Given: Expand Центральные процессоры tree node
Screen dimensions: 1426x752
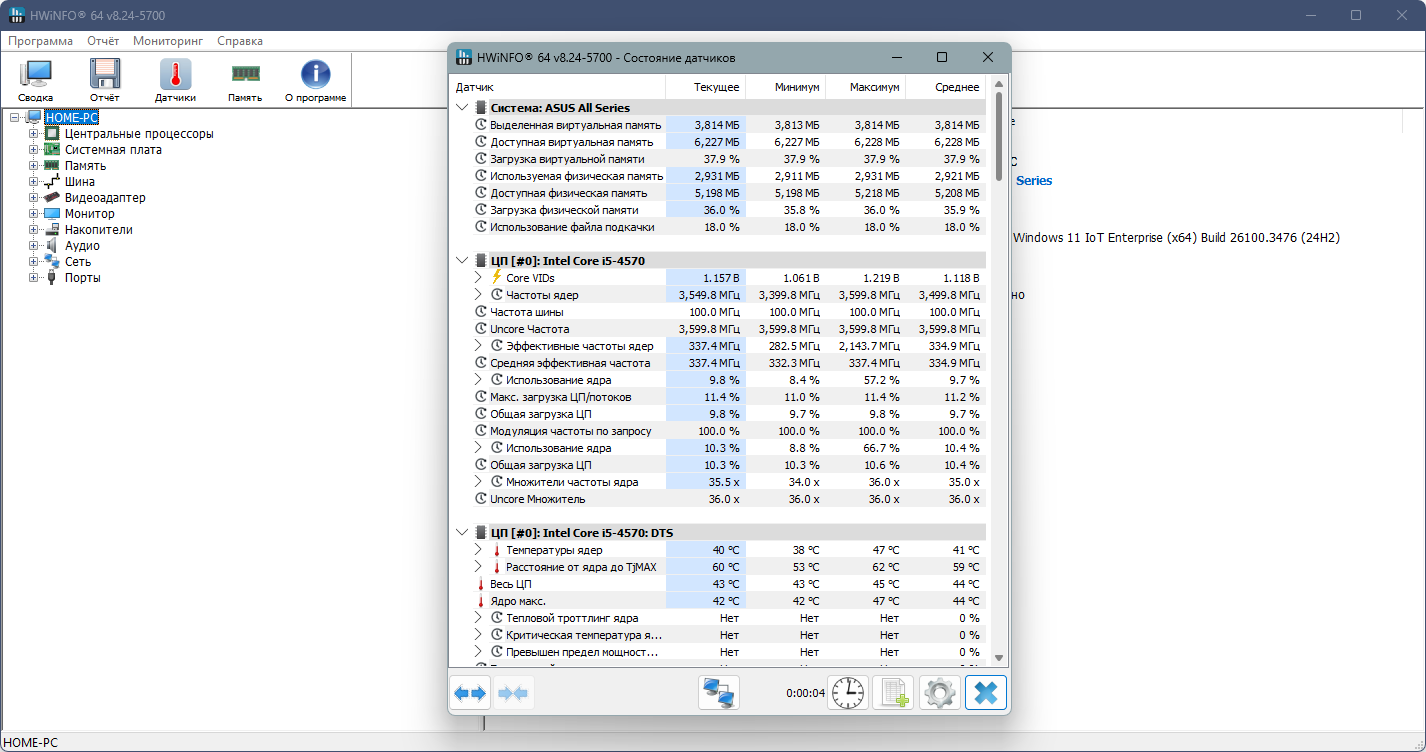Looking at the screenshot, I should point(33,134).
